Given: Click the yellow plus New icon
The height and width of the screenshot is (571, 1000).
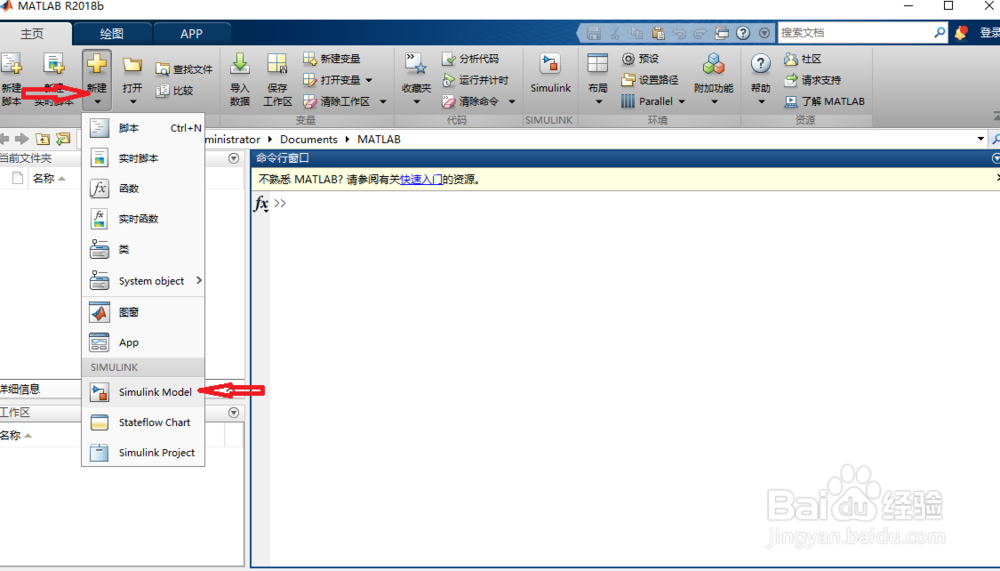Looking at the screenshot, I should (97, 64).
